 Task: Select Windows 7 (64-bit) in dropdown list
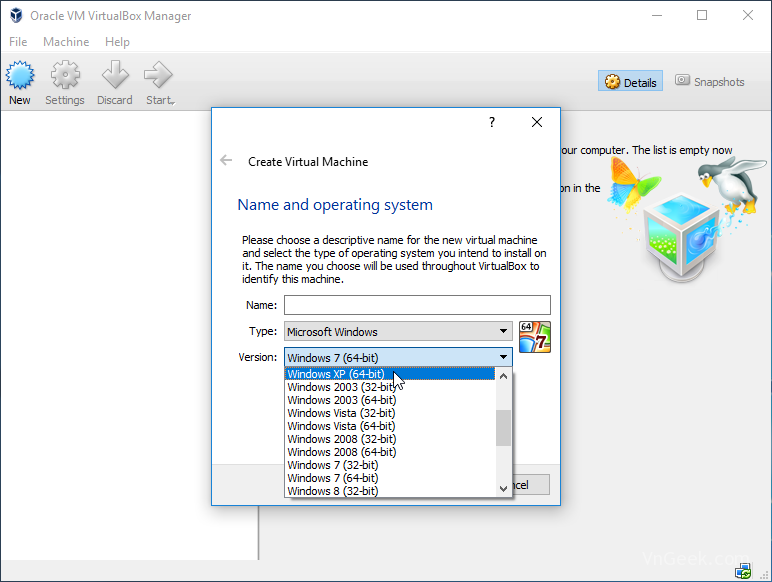pos(390,478)
